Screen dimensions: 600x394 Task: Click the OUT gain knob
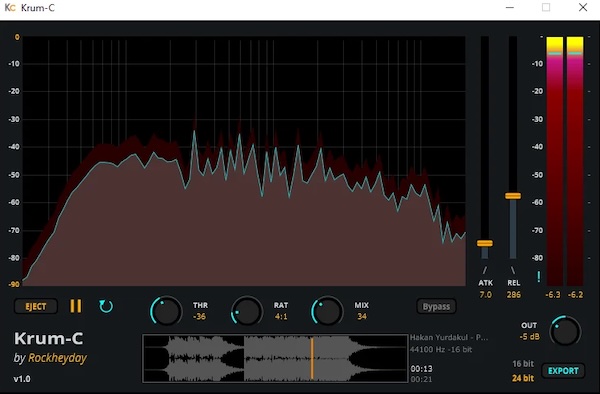click(x=565, y=331)
